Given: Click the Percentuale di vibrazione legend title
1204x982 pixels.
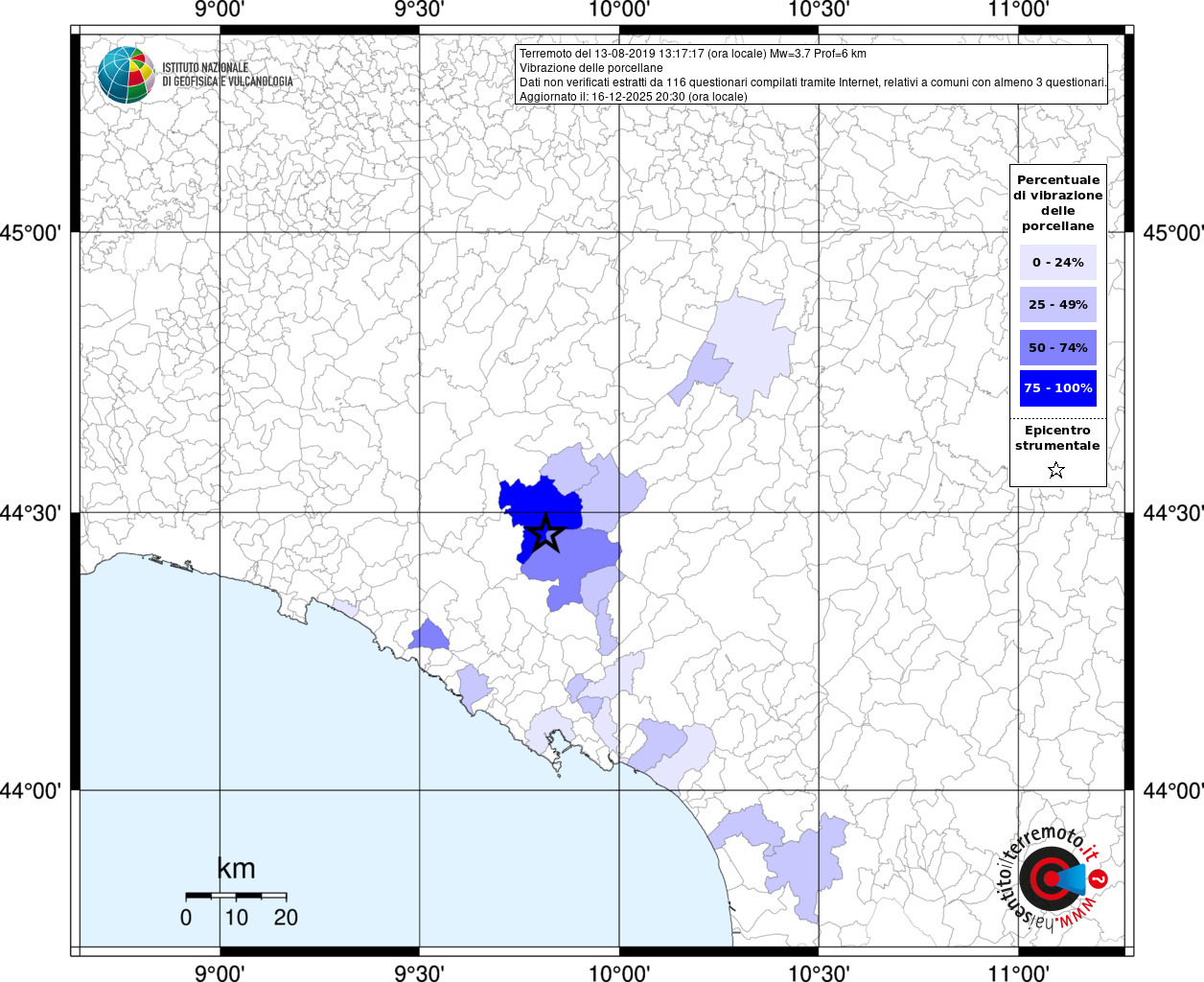Looking at the screenshot, I should coord(1058,202).
